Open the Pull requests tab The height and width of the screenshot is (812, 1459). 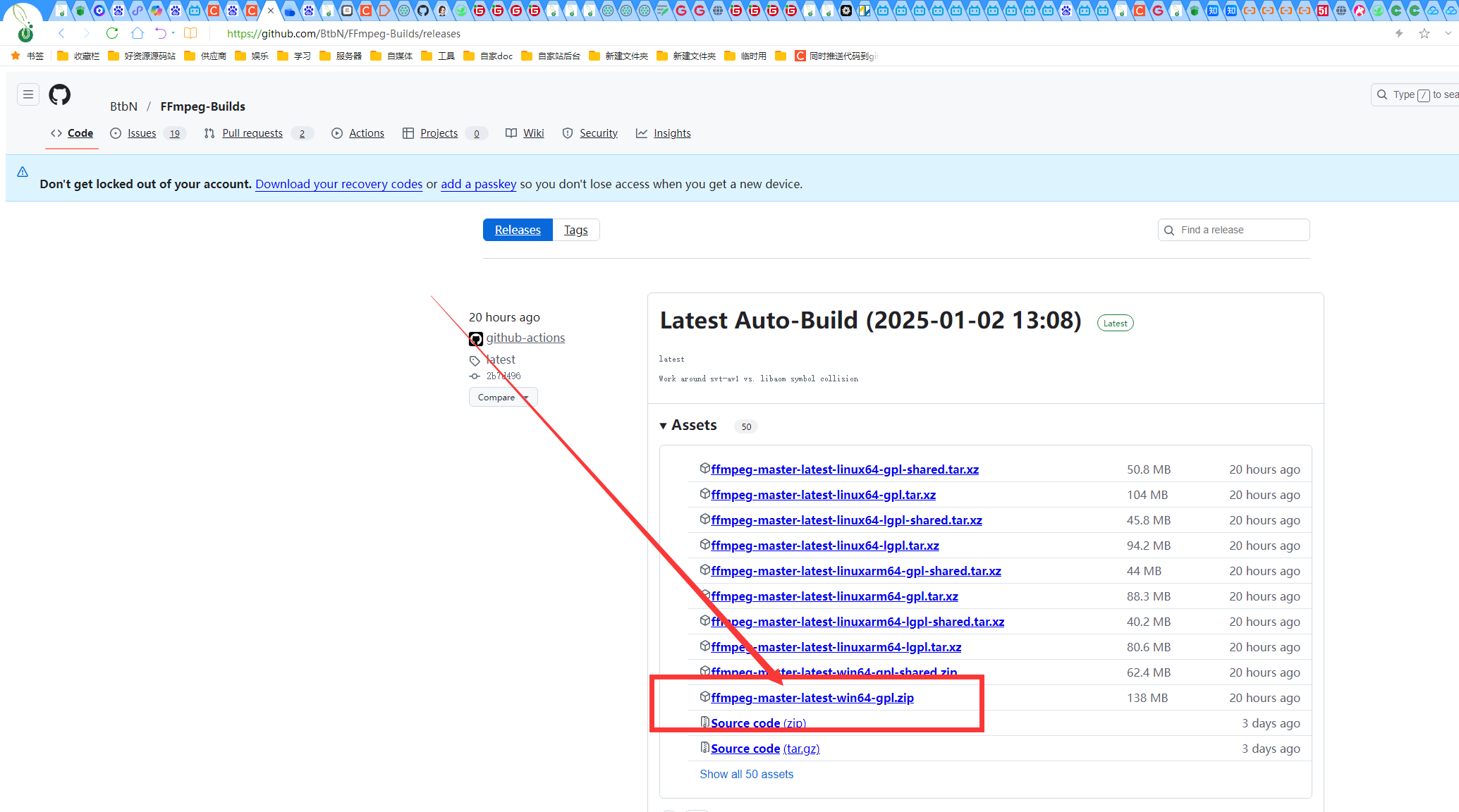tap(252, 133)
